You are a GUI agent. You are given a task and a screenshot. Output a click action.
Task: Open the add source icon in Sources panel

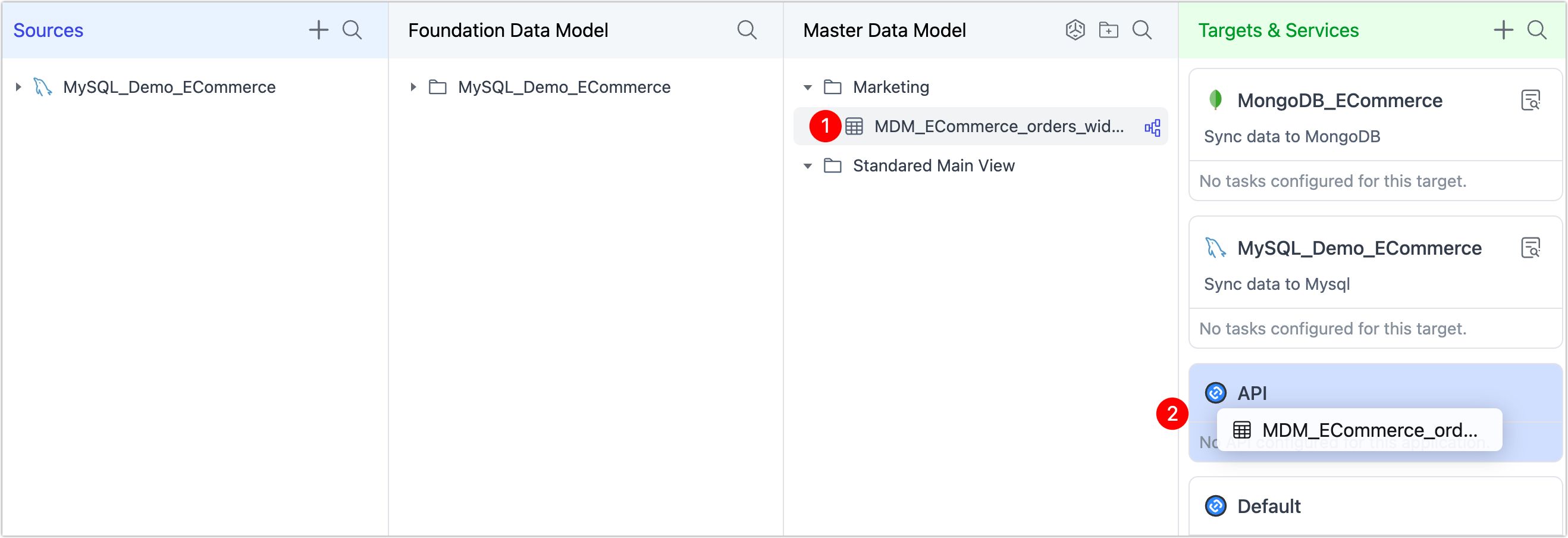(318, 29)
